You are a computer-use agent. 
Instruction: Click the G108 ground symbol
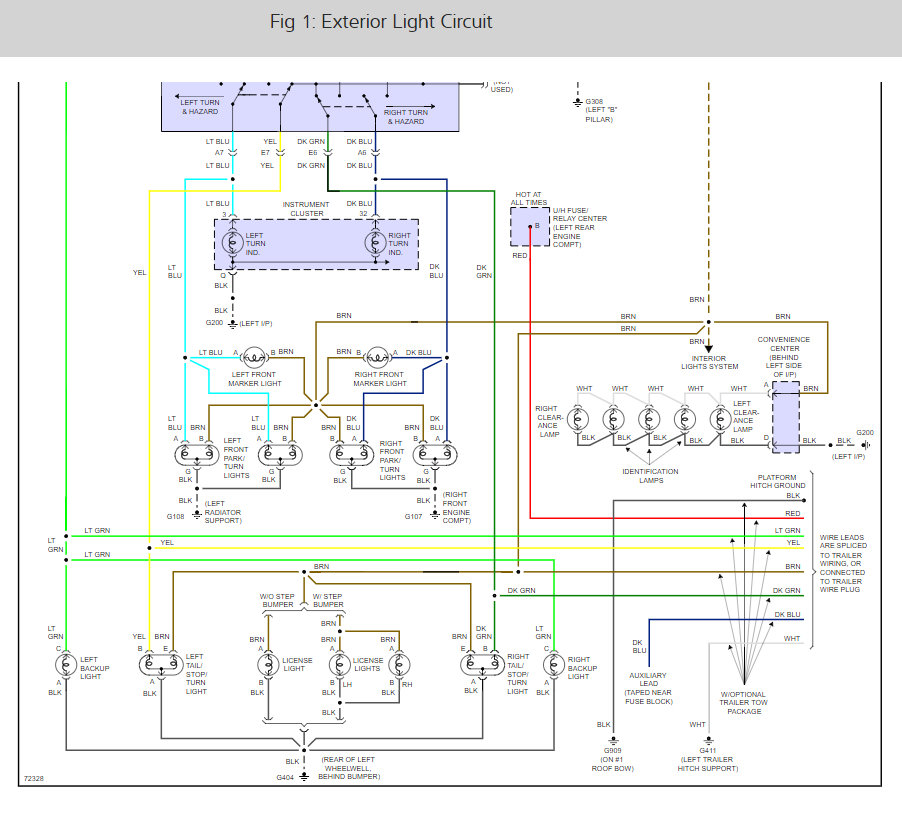coord(197,514)
